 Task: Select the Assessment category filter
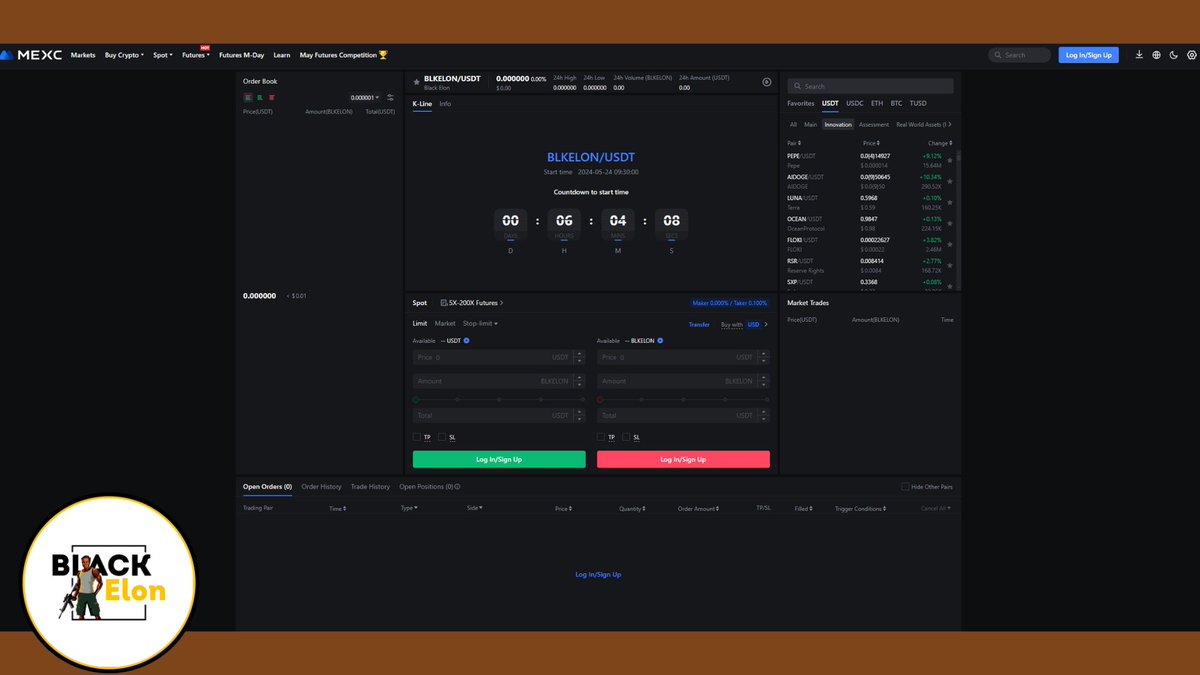[873, 125]
